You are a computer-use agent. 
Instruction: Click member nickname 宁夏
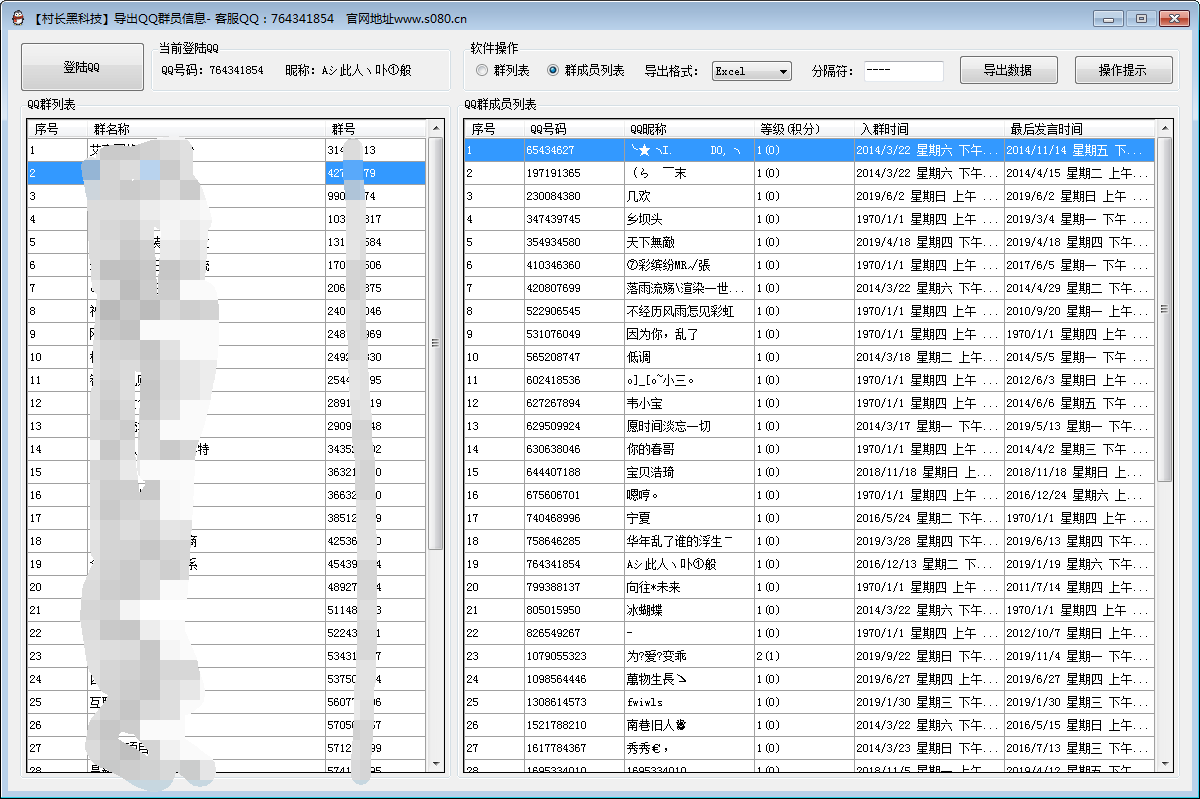click(x=638, y=518)
